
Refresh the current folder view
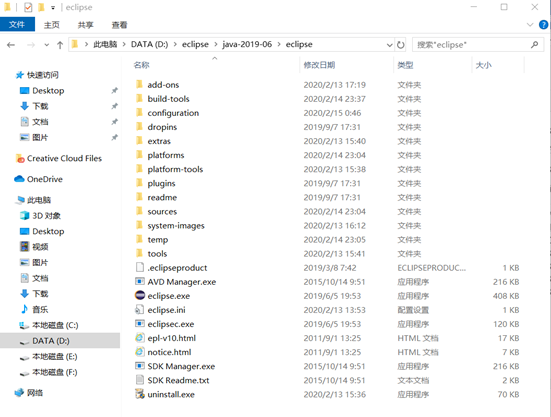(x=401, y=45)
